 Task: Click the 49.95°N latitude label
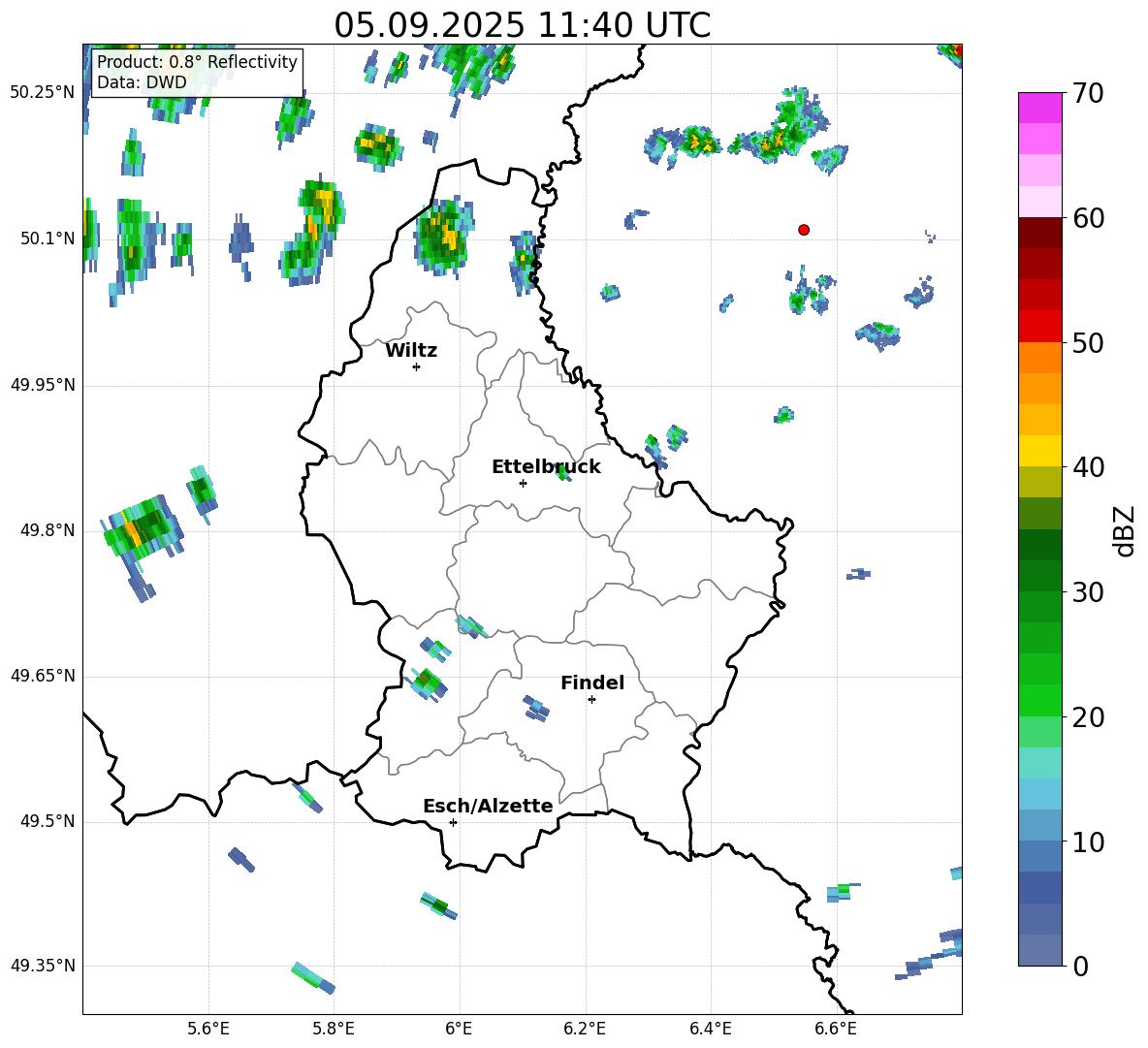coord(43,385)
